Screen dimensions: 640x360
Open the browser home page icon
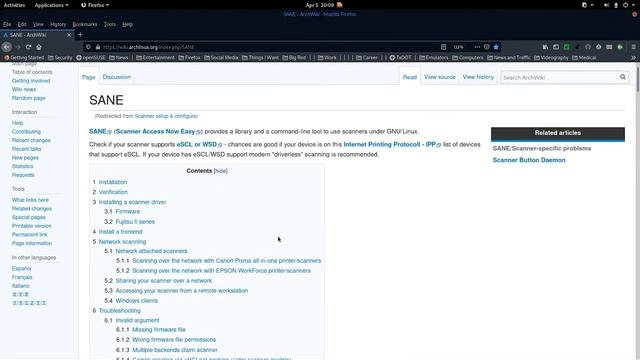point(39,47)
